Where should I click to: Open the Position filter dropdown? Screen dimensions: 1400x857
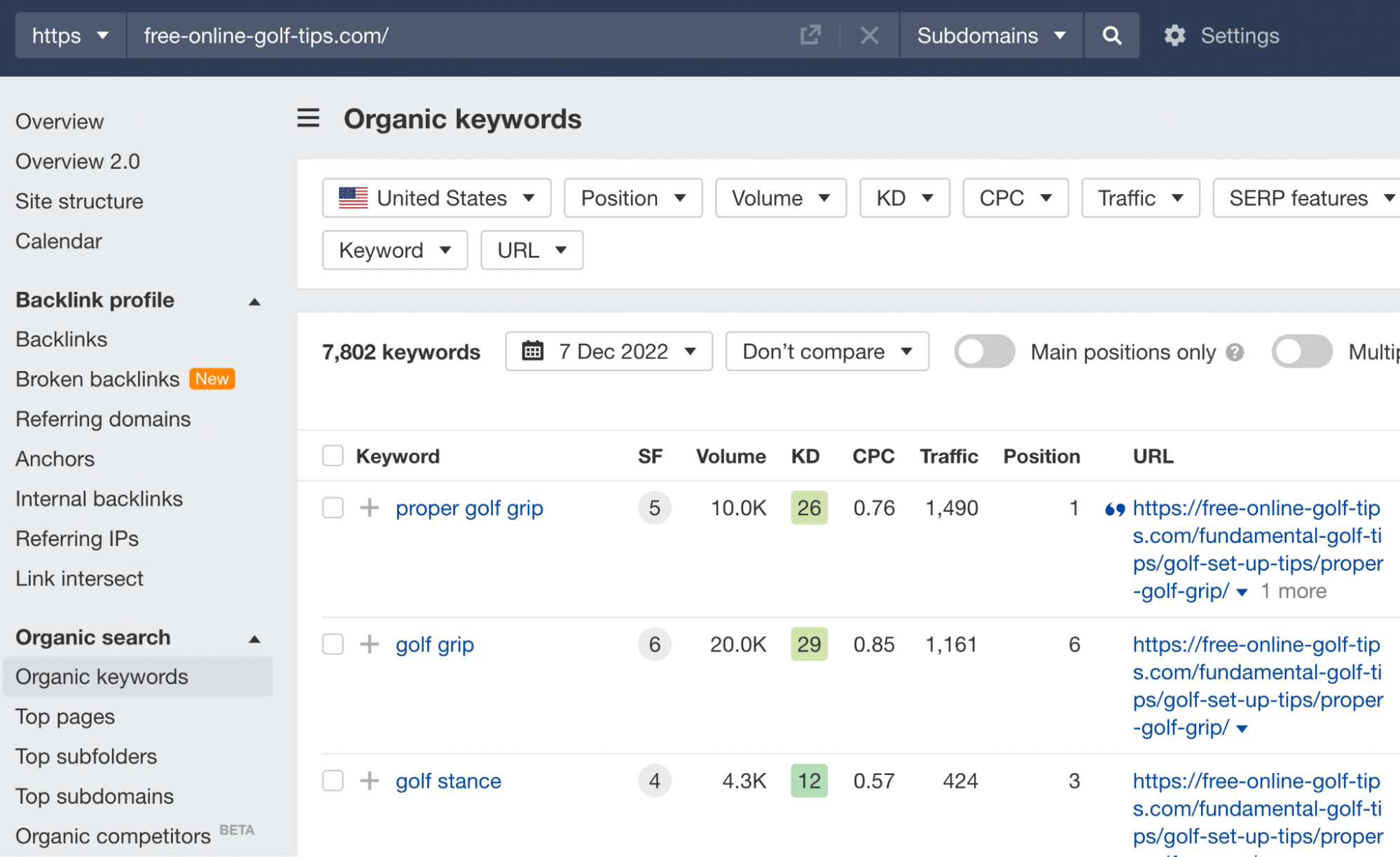click(x=634, y=198)
